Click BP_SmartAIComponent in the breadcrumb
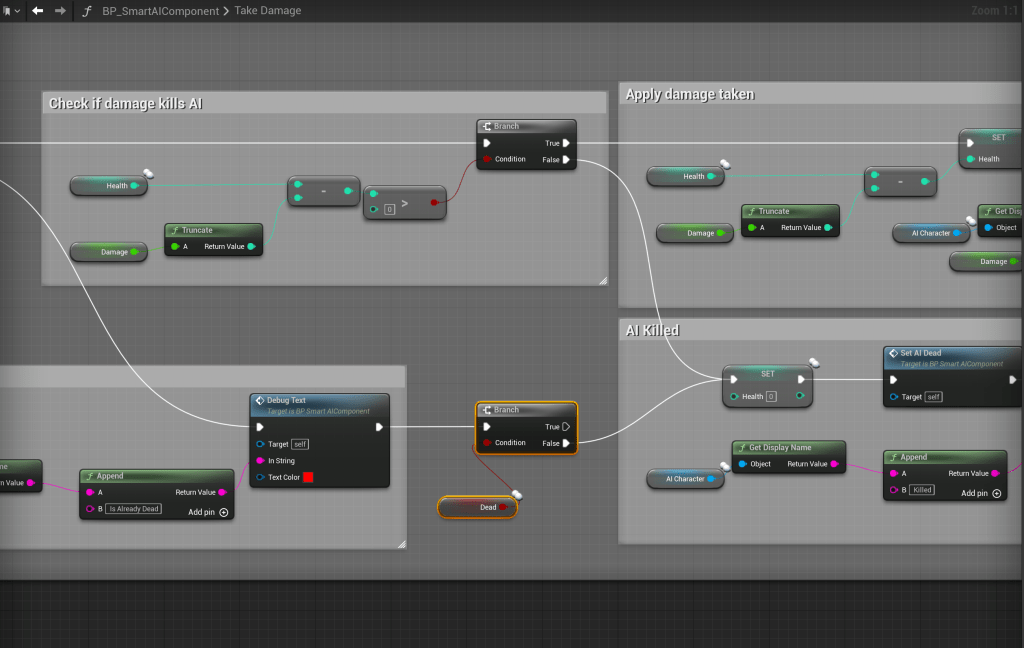Screen dimensions: 1024x648 pyautogui.click(x=161, y=11)
